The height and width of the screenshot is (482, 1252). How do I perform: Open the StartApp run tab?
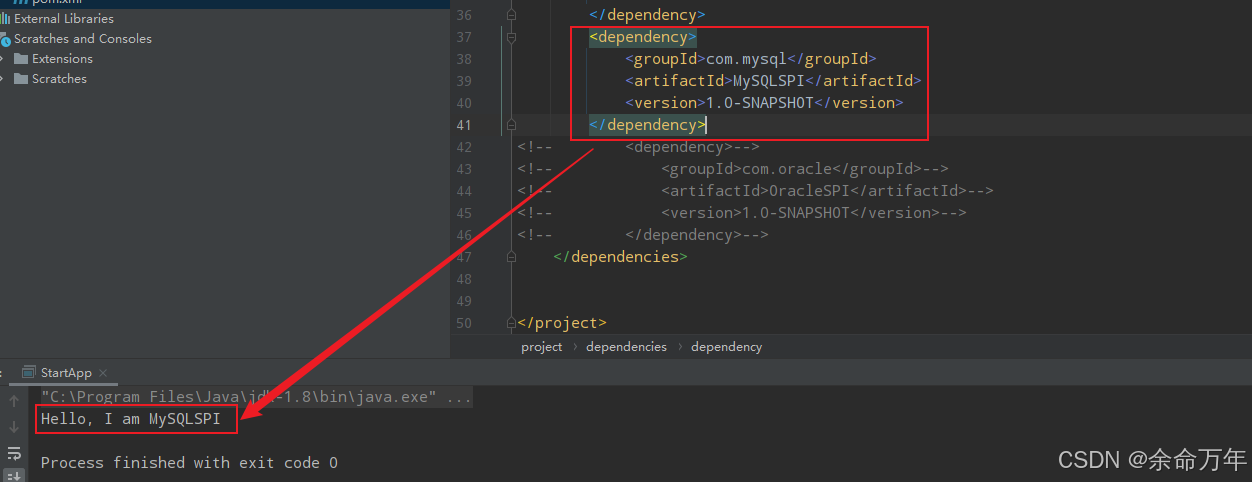coord(66,372)
